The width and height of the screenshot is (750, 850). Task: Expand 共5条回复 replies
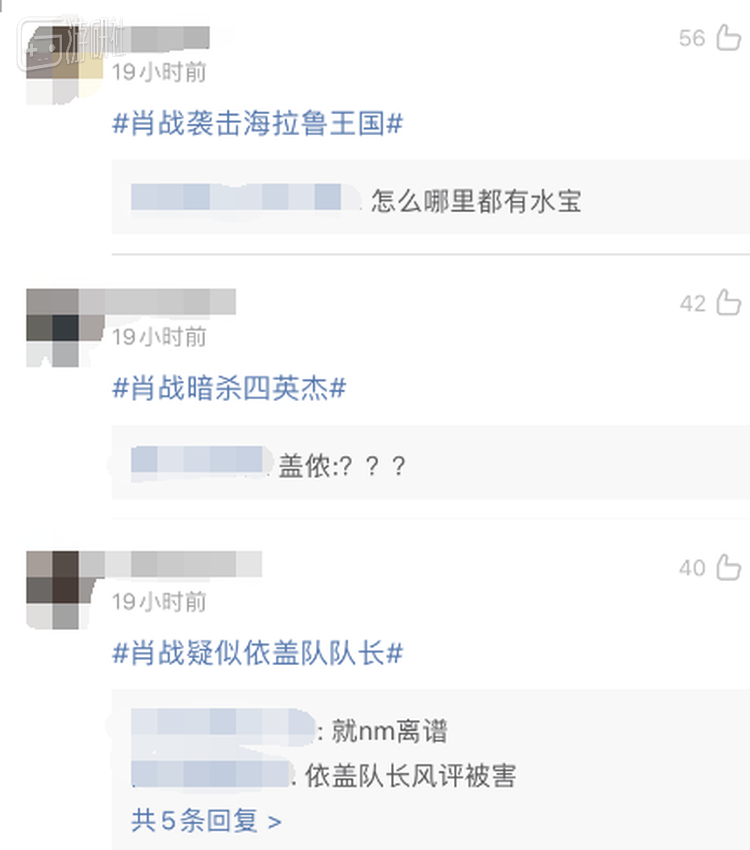[206, 820]
